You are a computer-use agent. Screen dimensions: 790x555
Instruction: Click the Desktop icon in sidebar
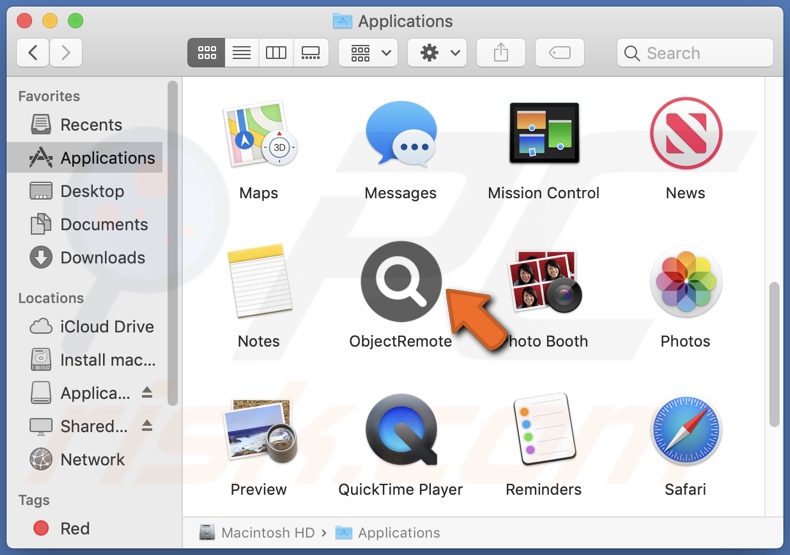click(41, 191)
